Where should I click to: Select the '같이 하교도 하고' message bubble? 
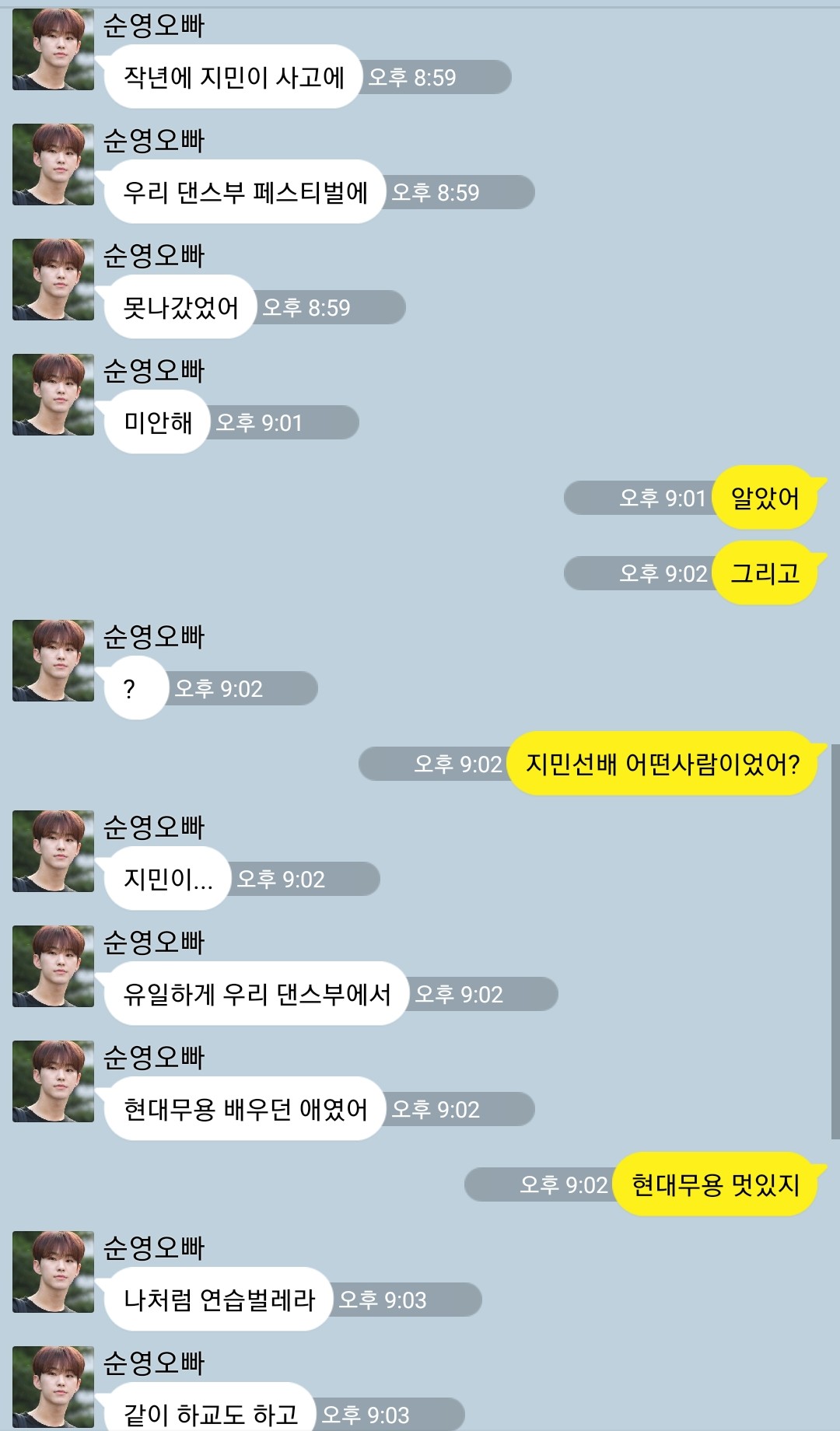tap(210, 1408)
